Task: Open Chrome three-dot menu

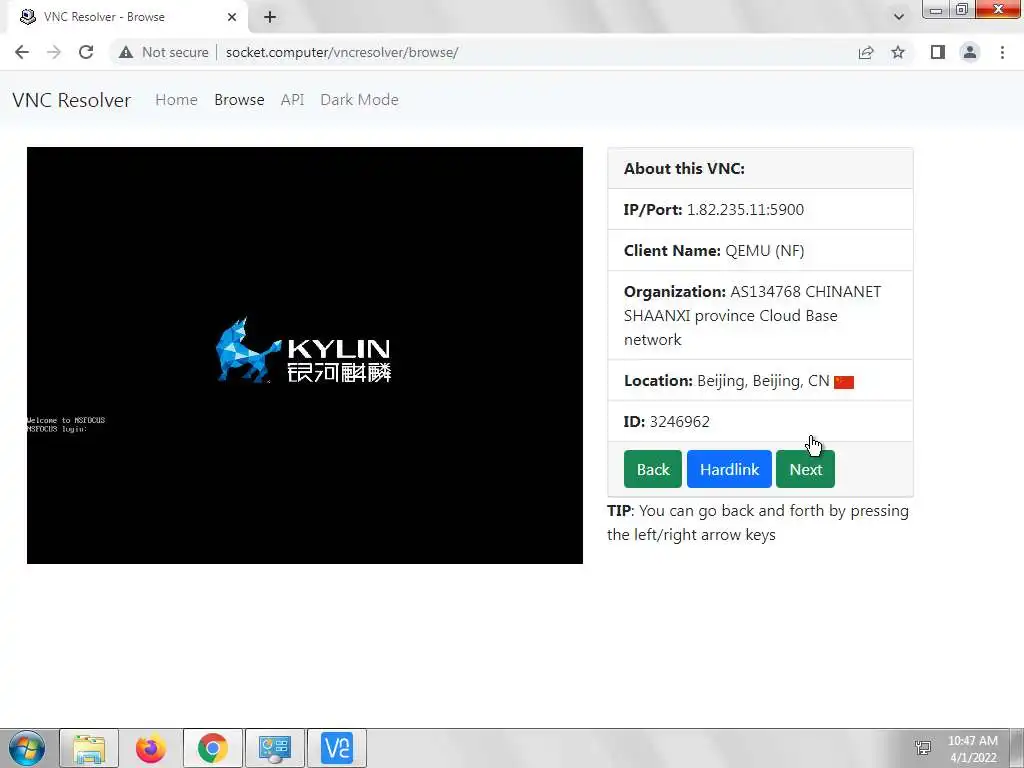Action: (1002, 52)
